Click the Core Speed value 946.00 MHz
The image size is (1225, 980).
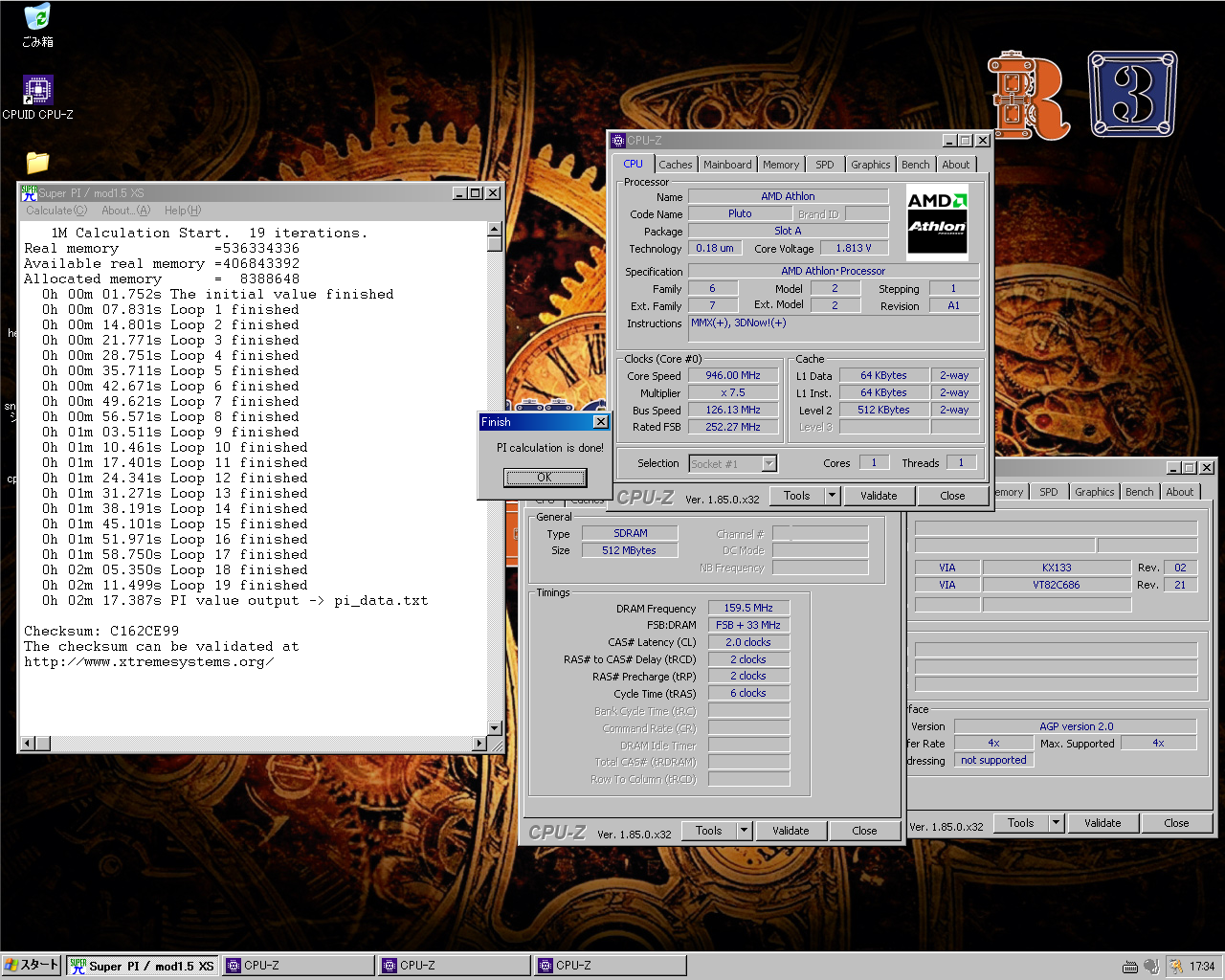[733, 375]
